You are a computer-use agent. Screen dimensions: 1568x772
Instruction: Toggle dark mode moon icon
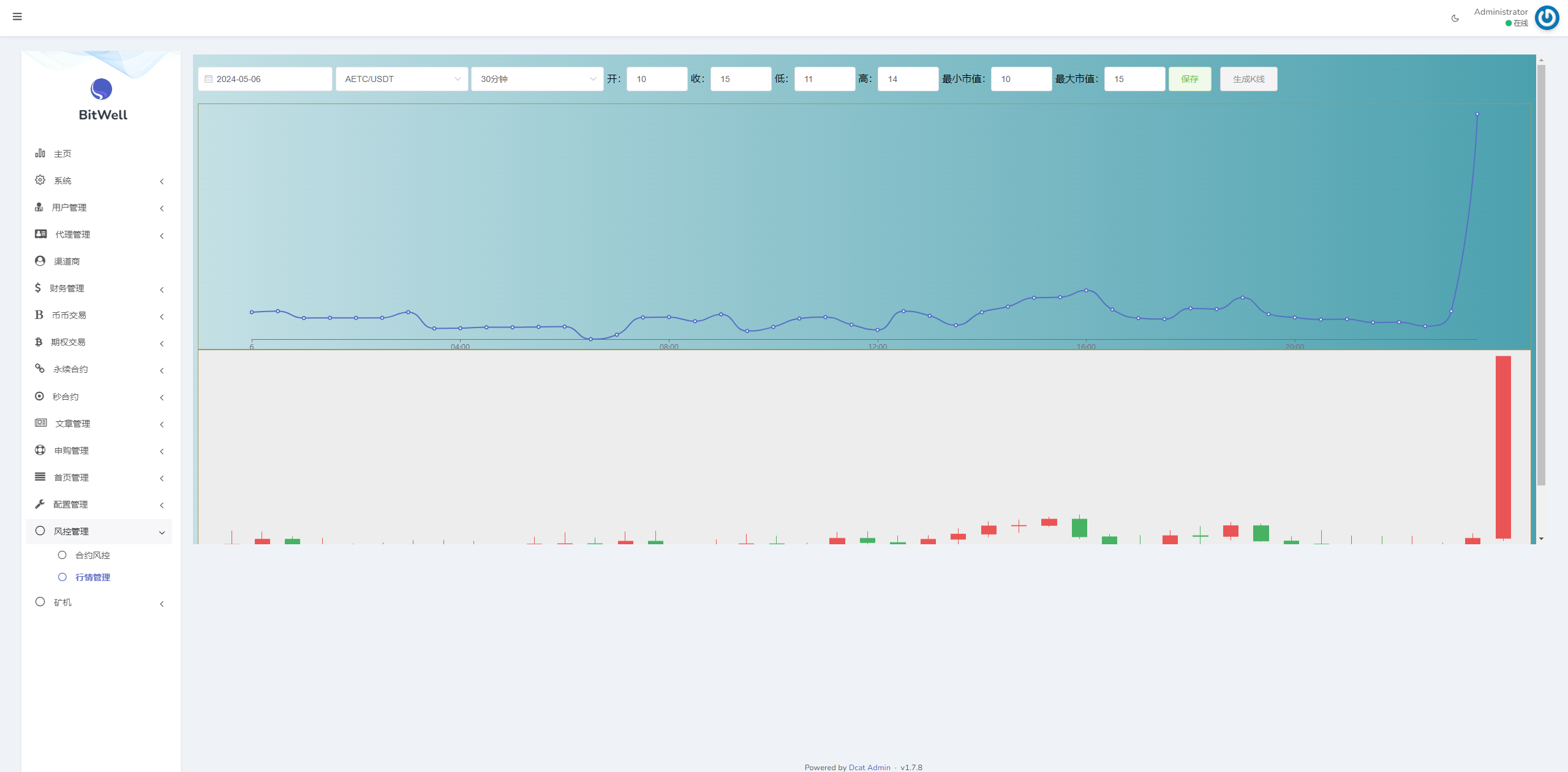tap(1455, 18)
